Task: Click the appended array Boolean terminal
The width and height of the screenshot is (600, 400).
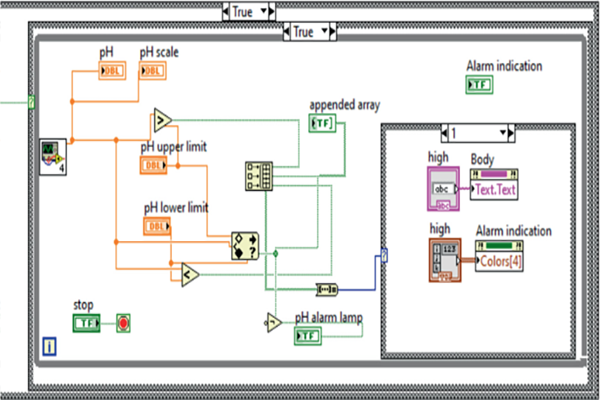Action: coord(324,123)
